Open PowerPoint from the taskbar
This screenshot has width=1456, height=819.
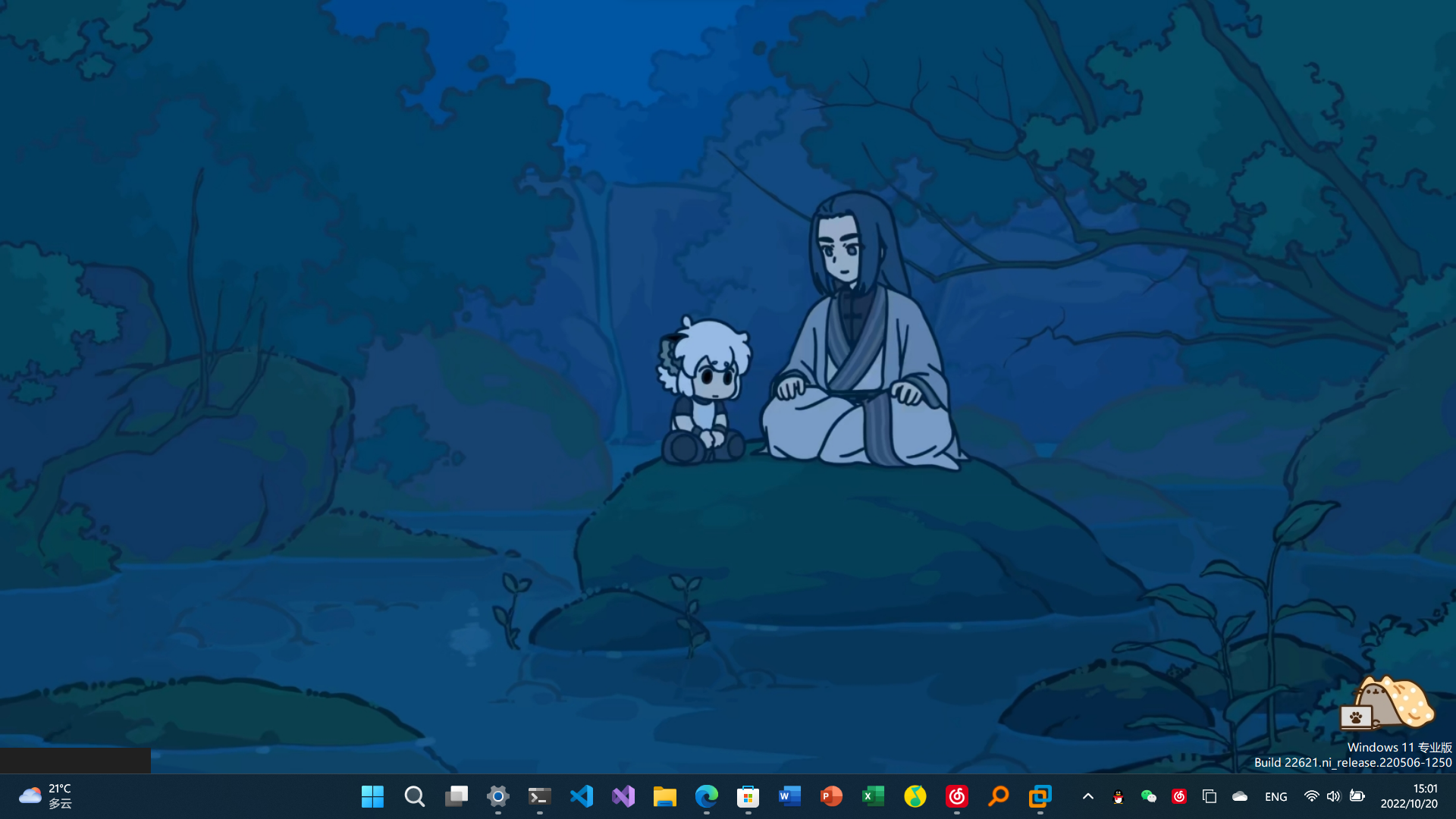tap(831, 796)
